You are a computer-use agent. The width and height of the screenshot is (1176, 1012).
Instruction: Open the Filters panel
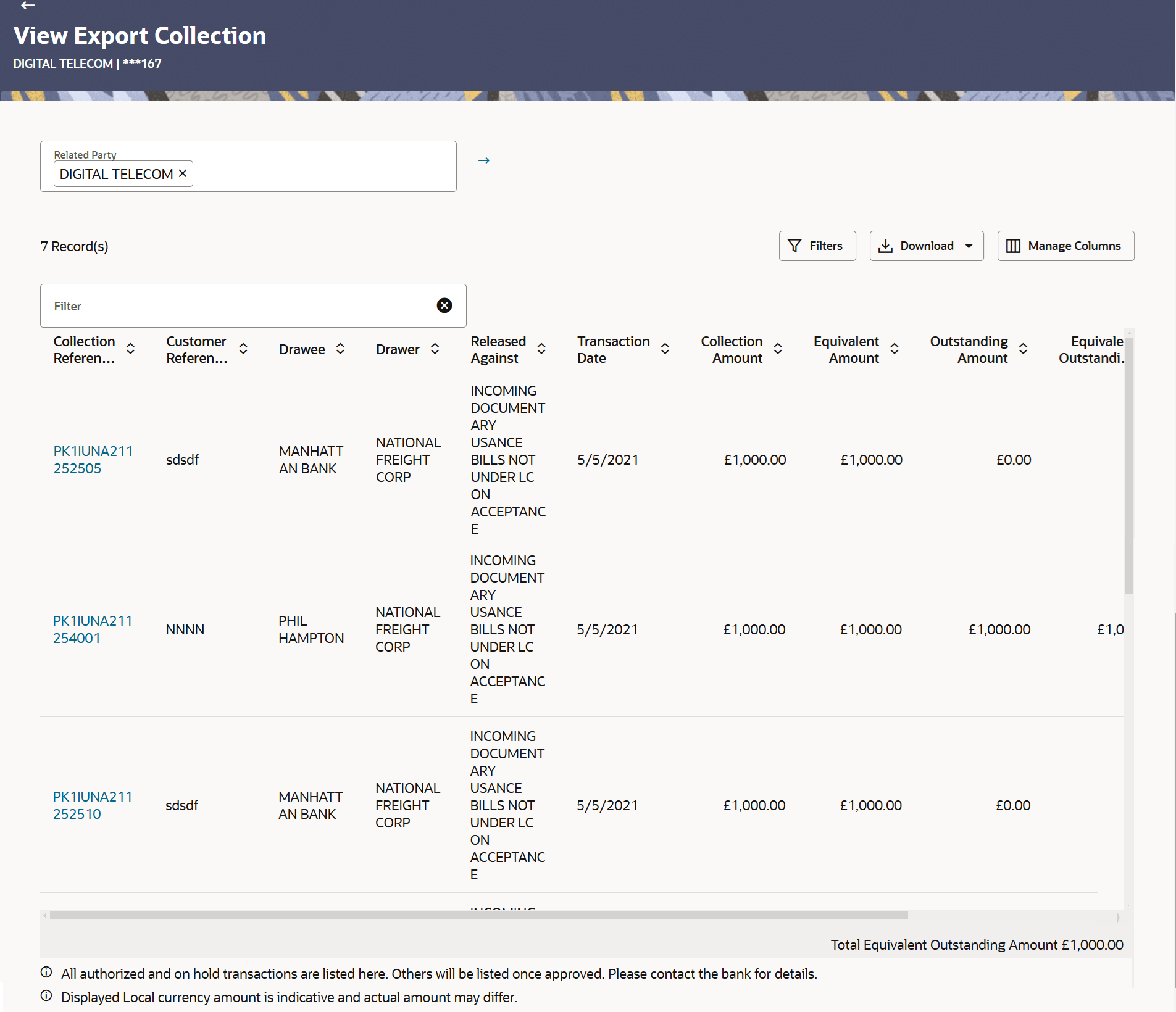click(x=817, y=246)
